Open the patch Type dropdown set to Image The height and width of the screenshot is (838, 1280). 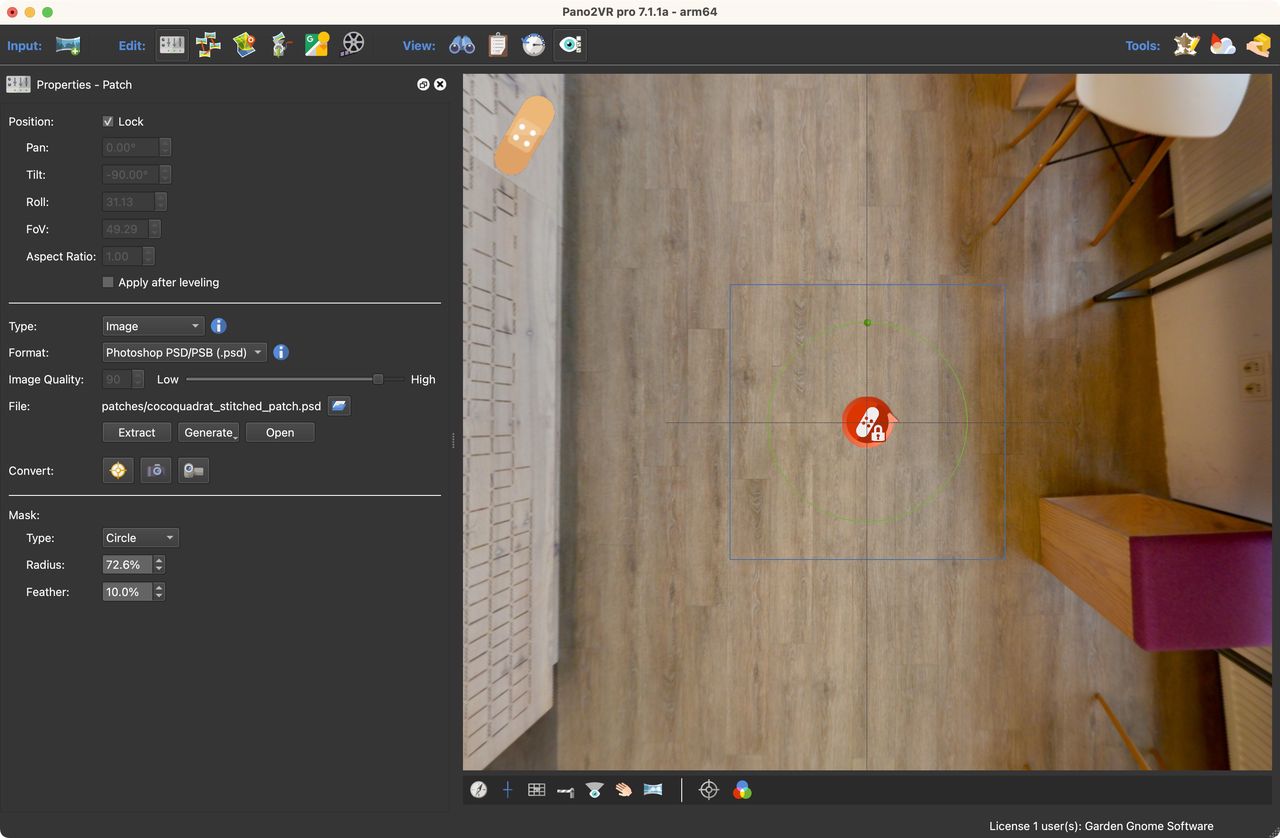coord(153,326)
